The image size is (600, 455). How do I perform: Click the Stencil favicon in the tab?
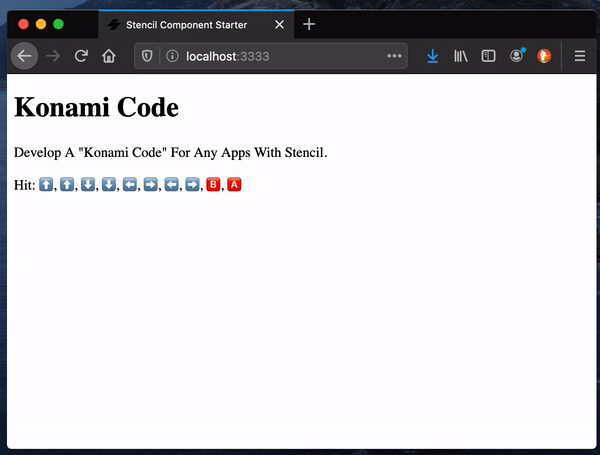coord(114,25)
